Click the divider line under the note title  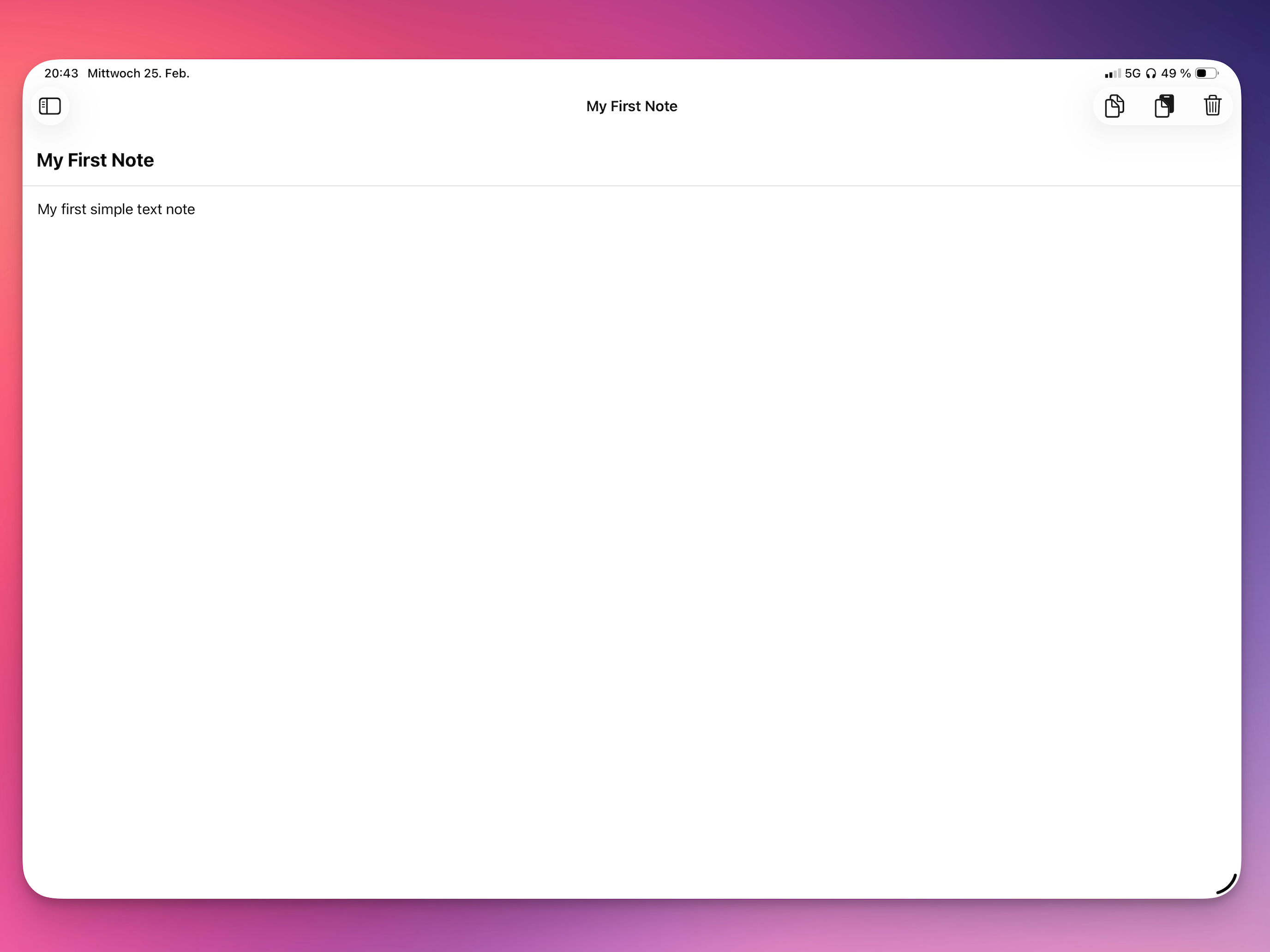point(632,185)
